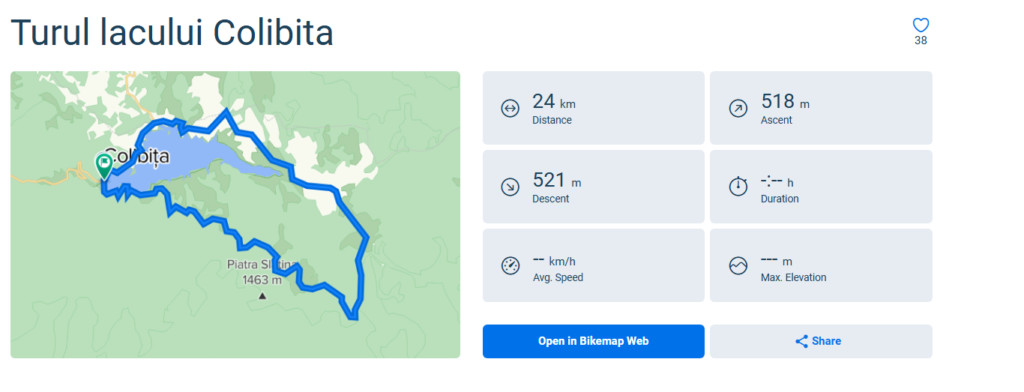This screenshot has width=1024, height=392.
Task: Click the heart favorite icon
Action: click(921, 25)
